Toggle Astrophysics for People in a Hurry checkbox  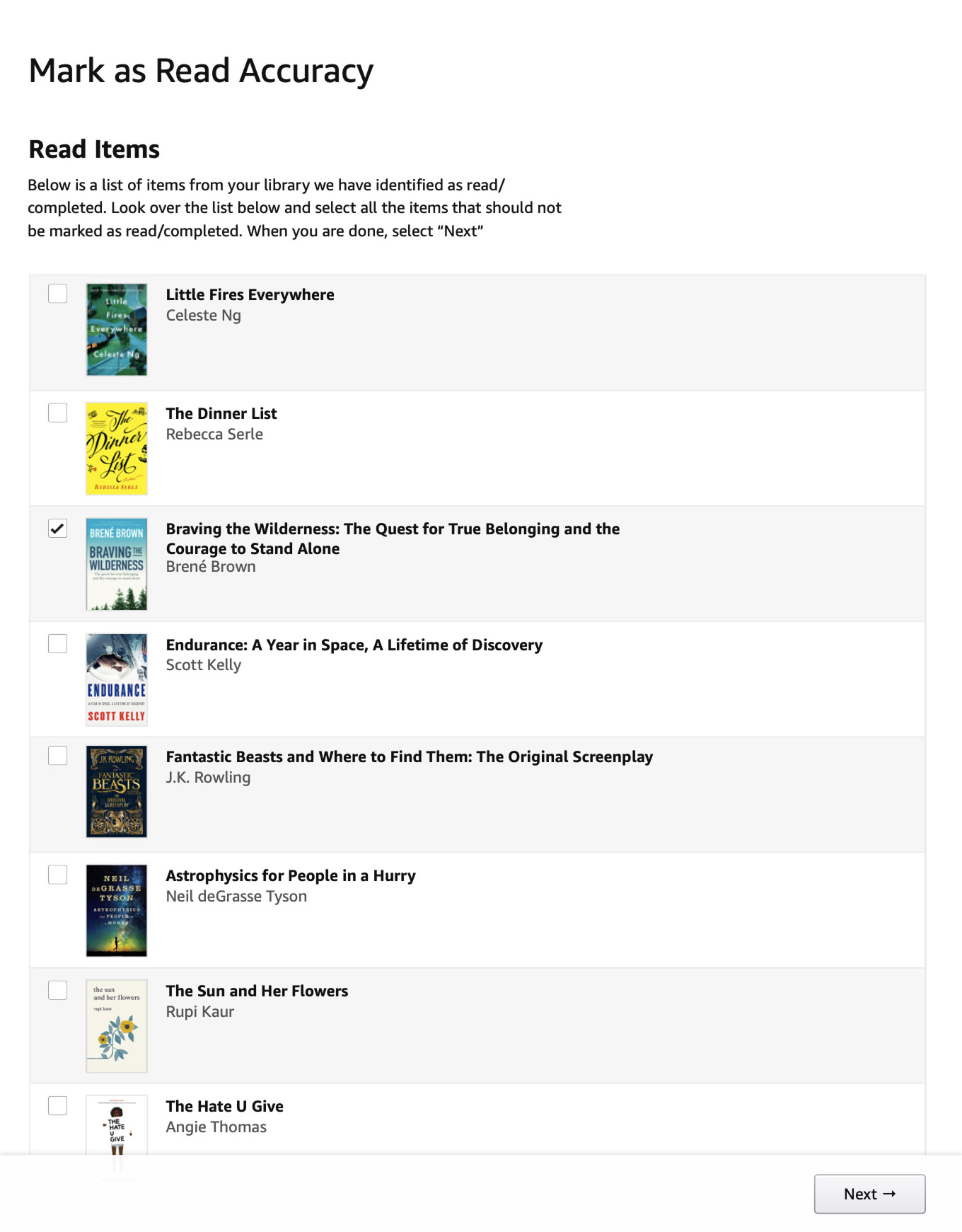coord(57,875)
